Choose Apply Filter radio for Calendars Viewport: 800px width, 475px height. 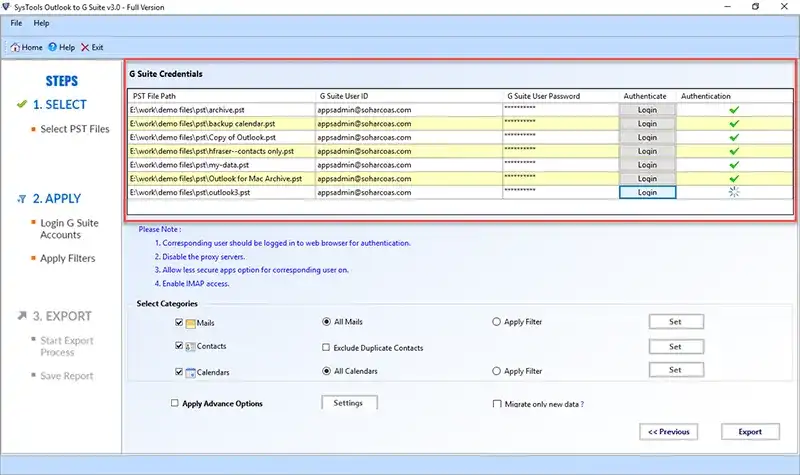pos(496,371)
